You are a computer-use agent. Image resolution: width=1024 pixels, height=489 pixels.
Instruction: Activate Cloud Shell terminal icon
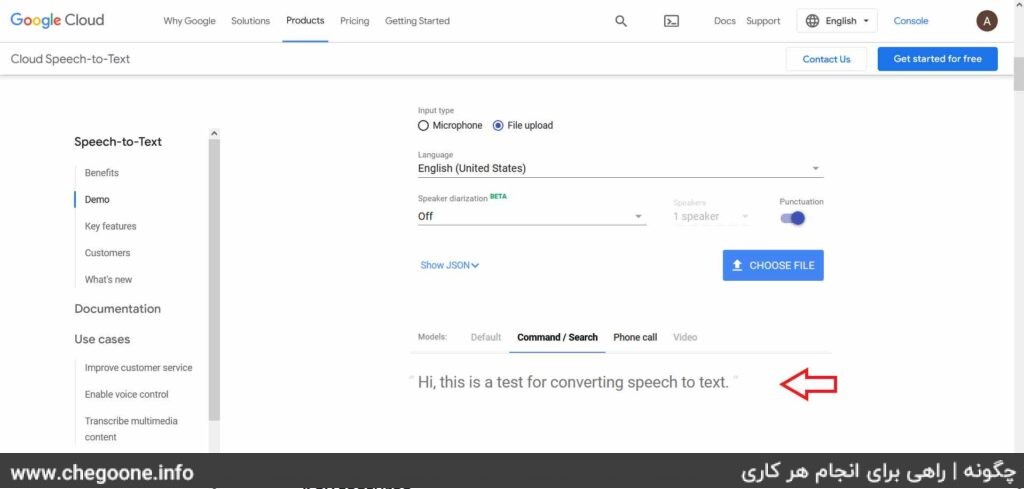point(671,21)
